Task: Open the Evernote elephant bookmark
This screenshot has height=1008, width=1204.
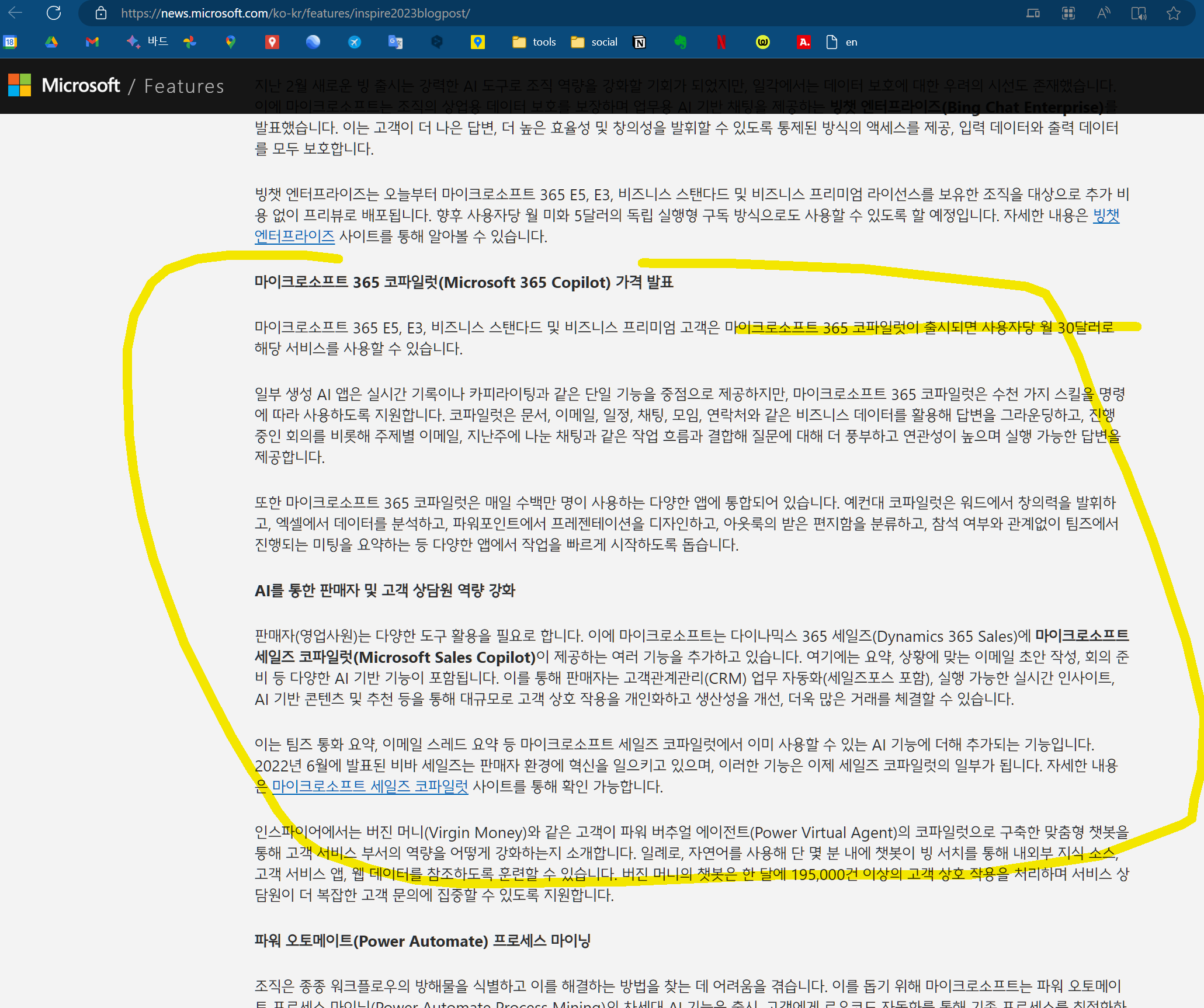Action: click(680, 42)
